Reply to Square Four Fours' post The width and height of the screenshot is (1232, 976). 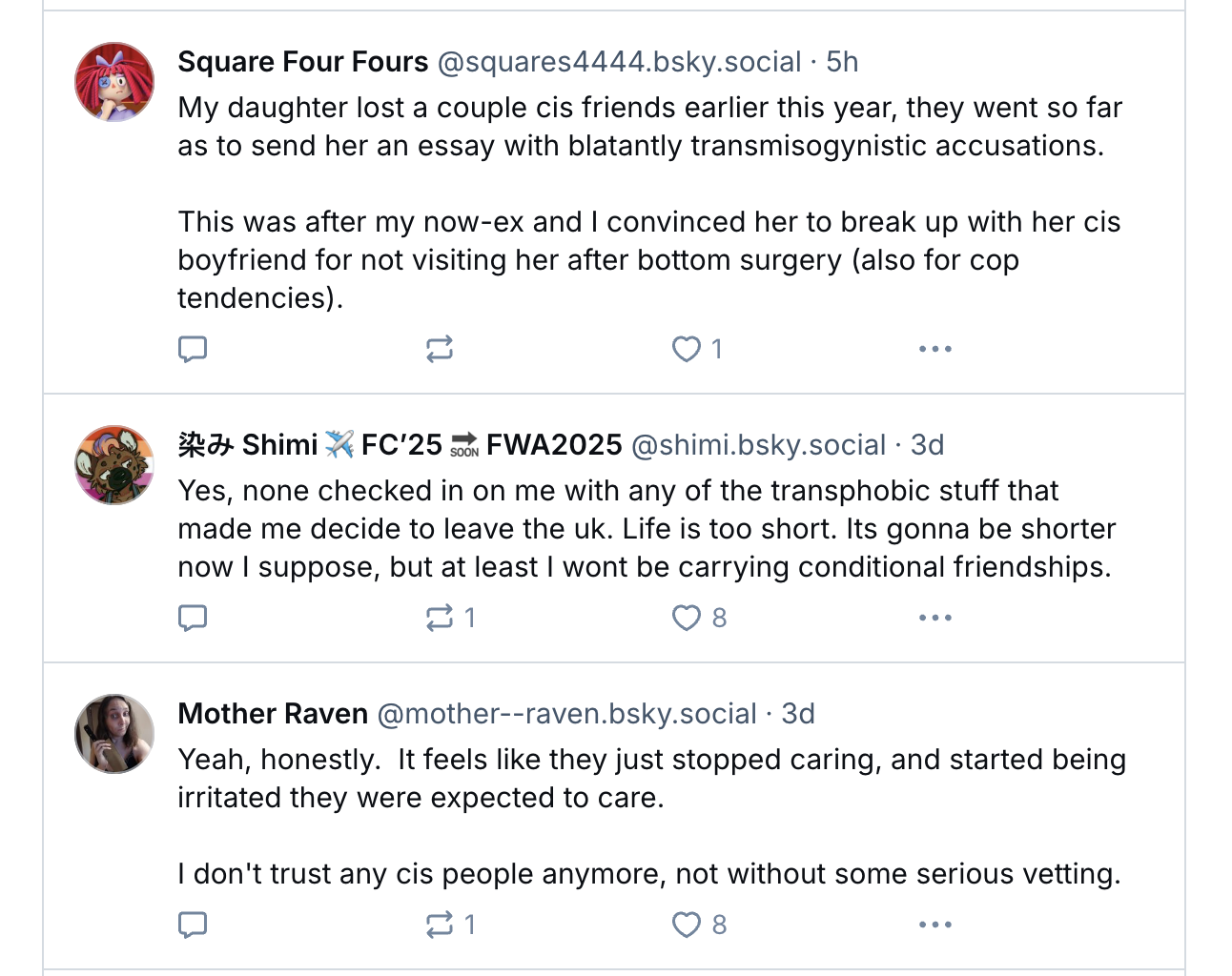pos(193,350)
